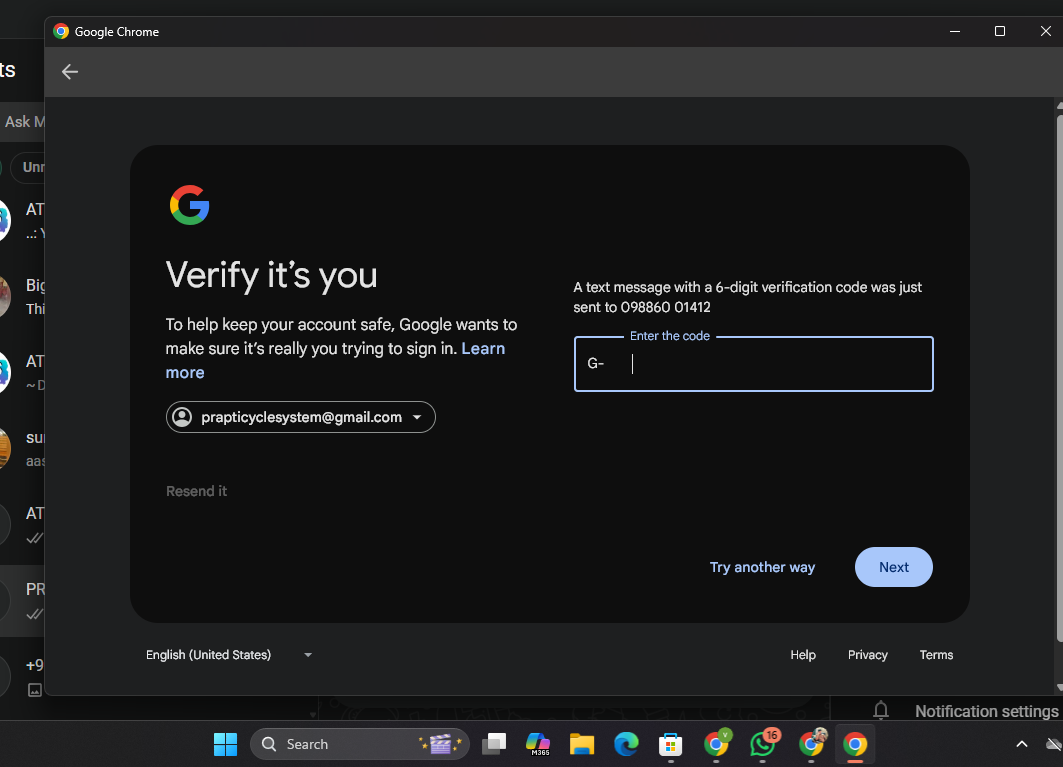Close the Google Chrome window
The image size is (1063, 767).
pyautogui.click(x=1045, y=31)
